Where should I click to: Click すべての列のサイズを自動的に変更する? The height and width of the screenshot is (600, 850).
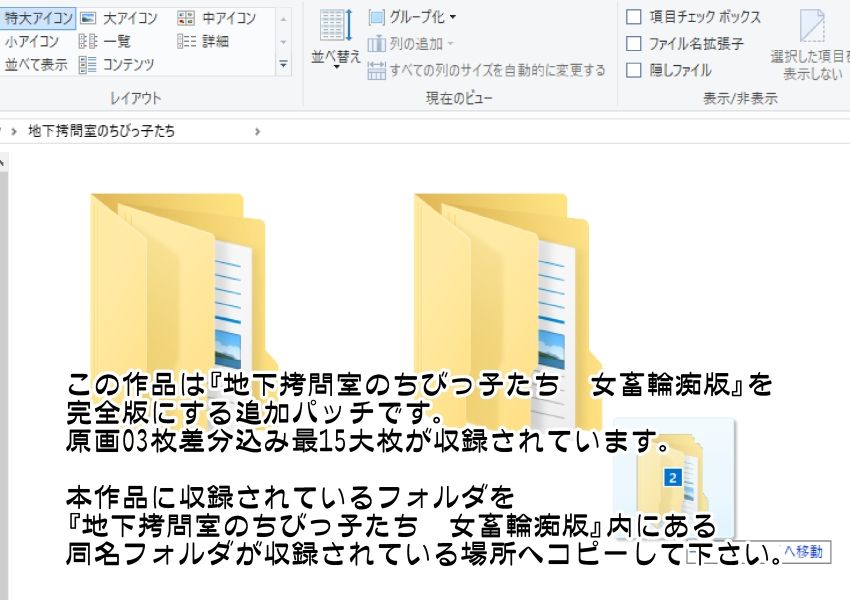tap(487, 70)
